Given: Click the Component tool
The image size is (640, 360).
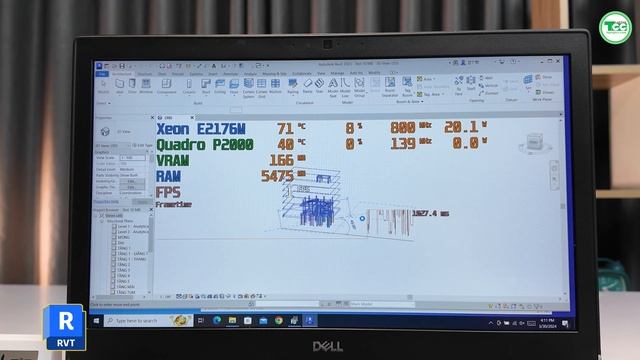Looking at the screenshot, I should [167, 87].
